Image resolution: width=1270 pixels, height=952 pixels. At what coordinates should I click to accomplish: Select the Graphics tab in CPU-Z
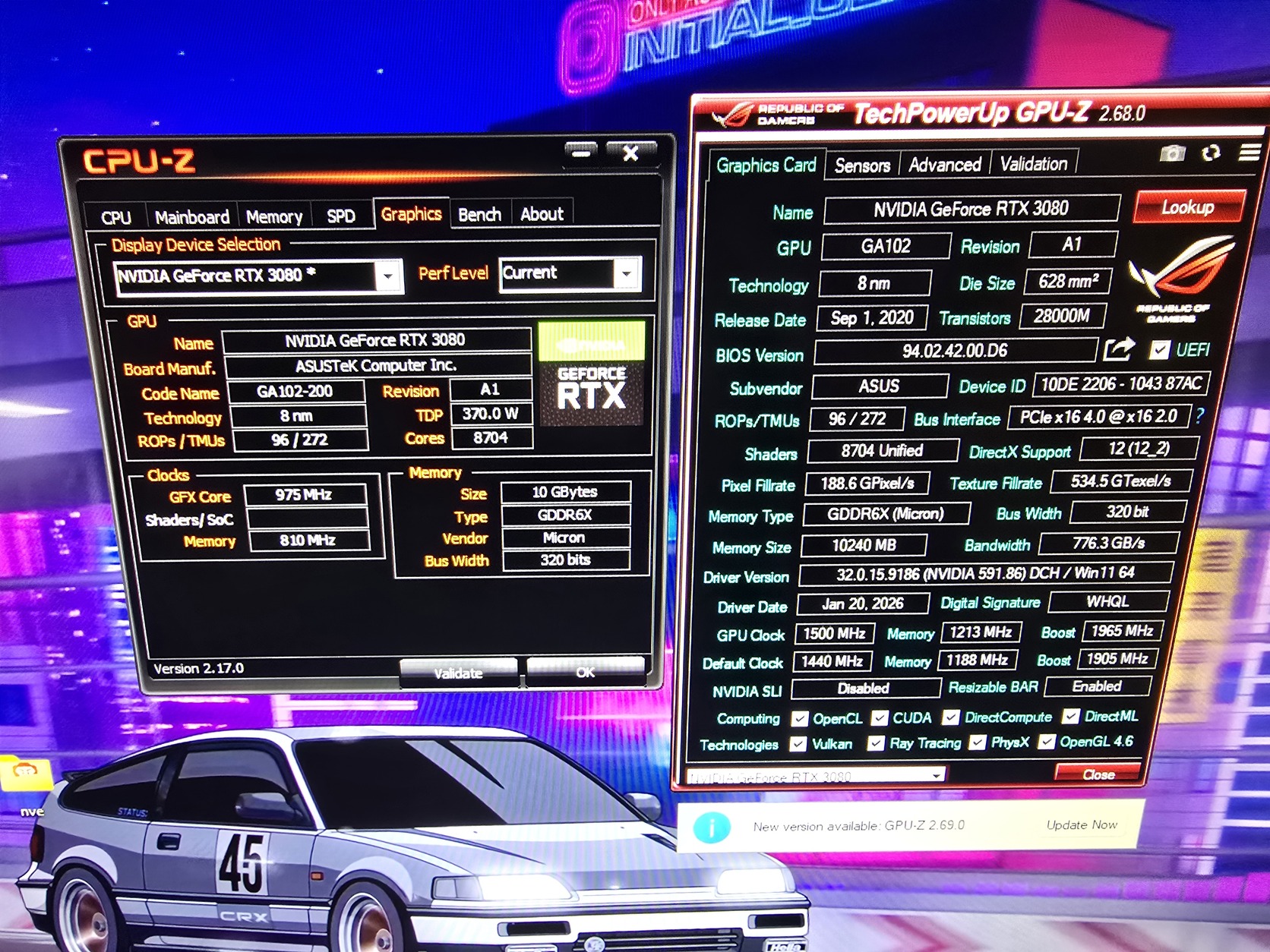pos(411,214)
